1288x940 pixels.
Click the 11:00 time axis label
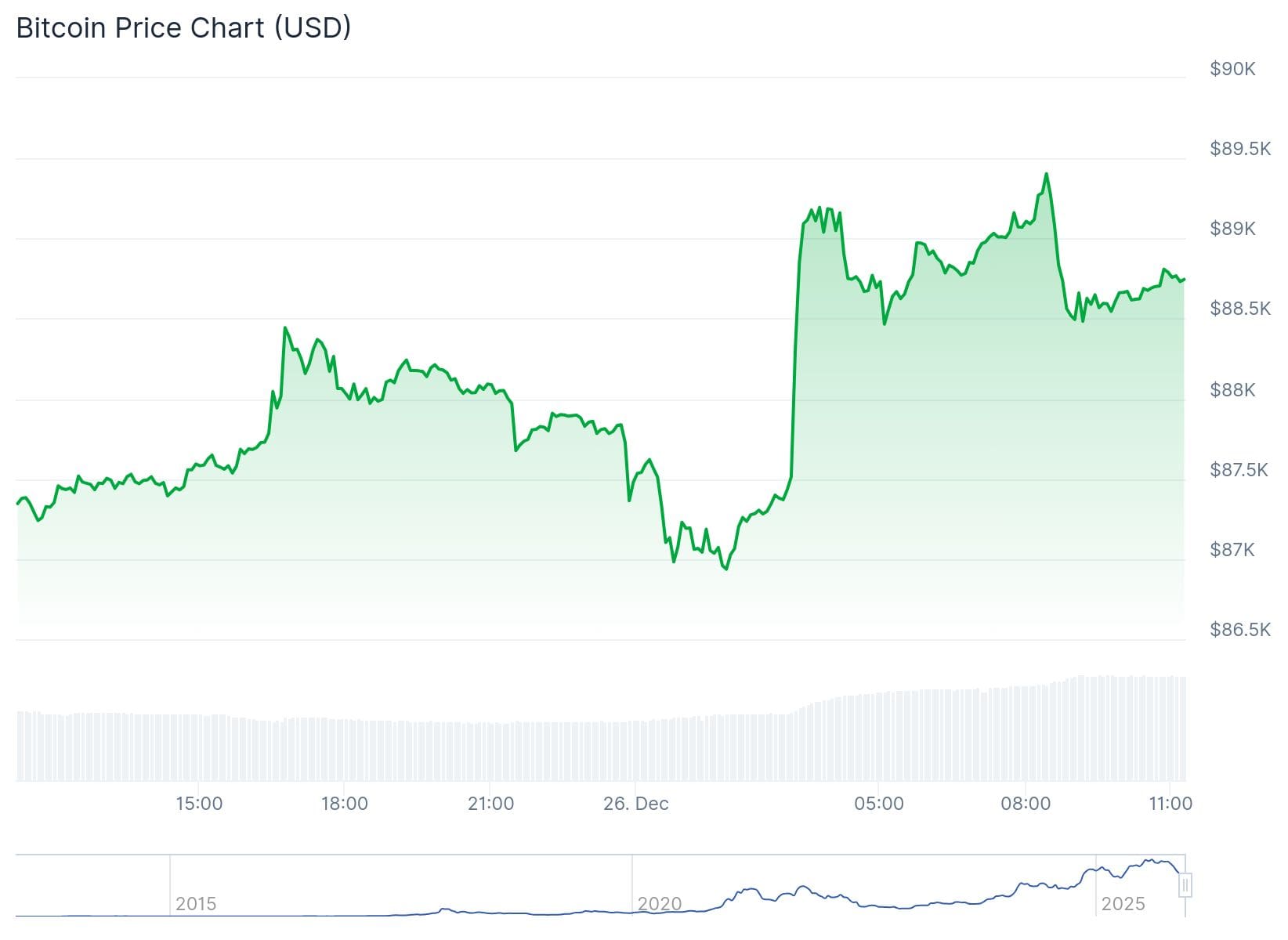tap(1170, 804)
